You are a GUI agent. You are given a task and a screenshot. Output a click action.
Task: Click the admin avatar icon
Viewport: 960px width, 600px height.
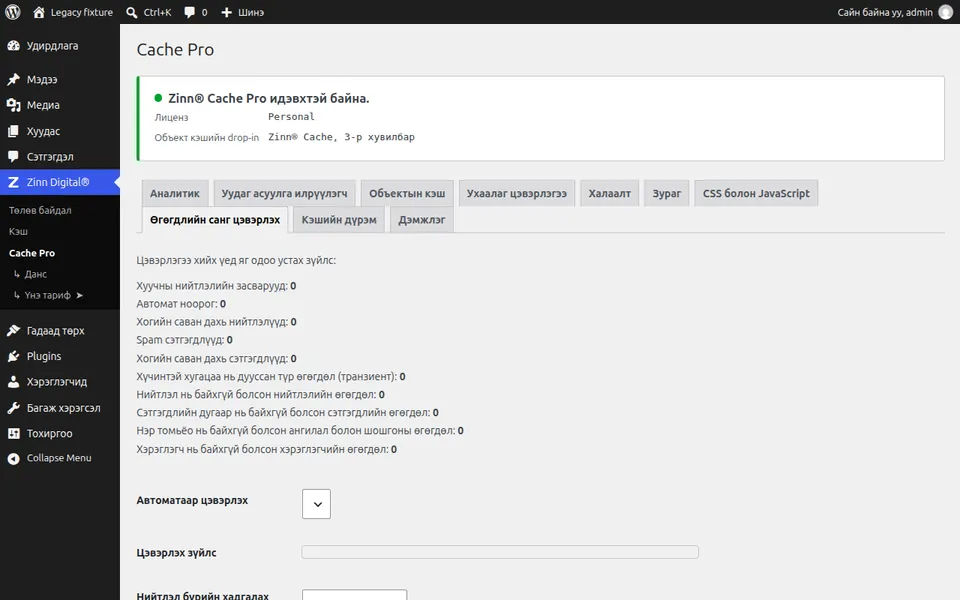coord(945,12)
